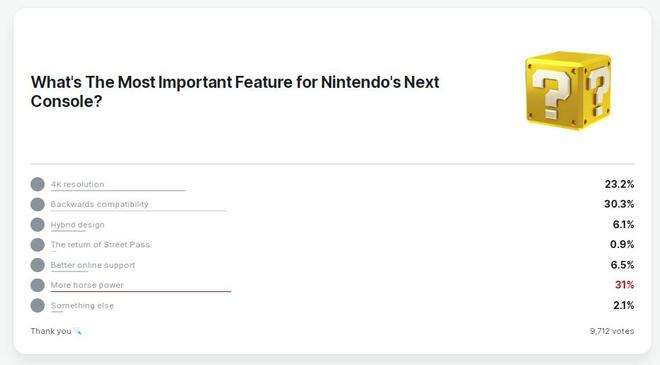This screenshot has height=365, width=660.
Task: Click the question block cube image
Action: coord(568,91)
